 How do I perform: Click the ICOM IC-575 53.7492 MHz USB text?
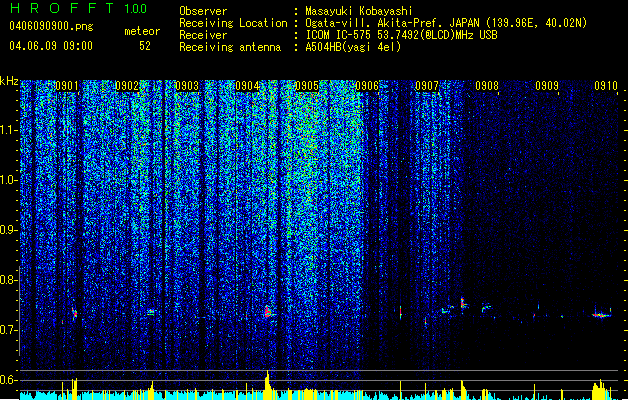click(x=401, y=35)
